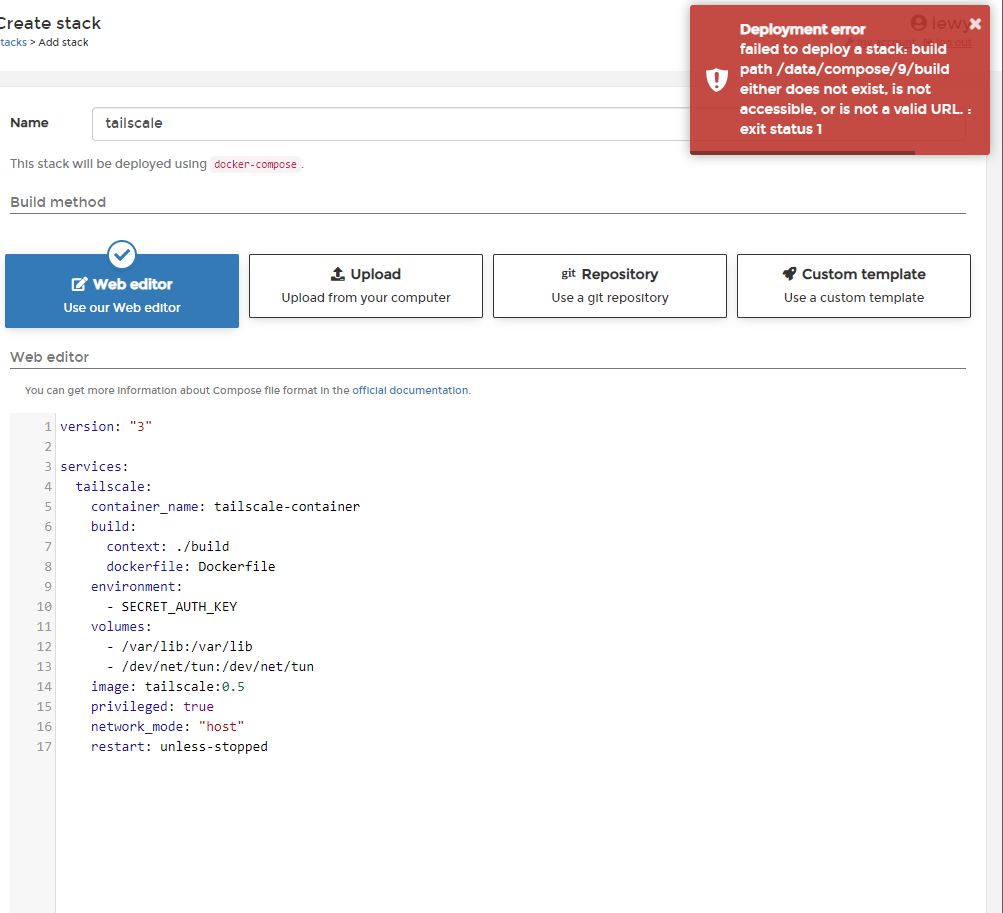Click the services: line in editor

pos(94,466)
